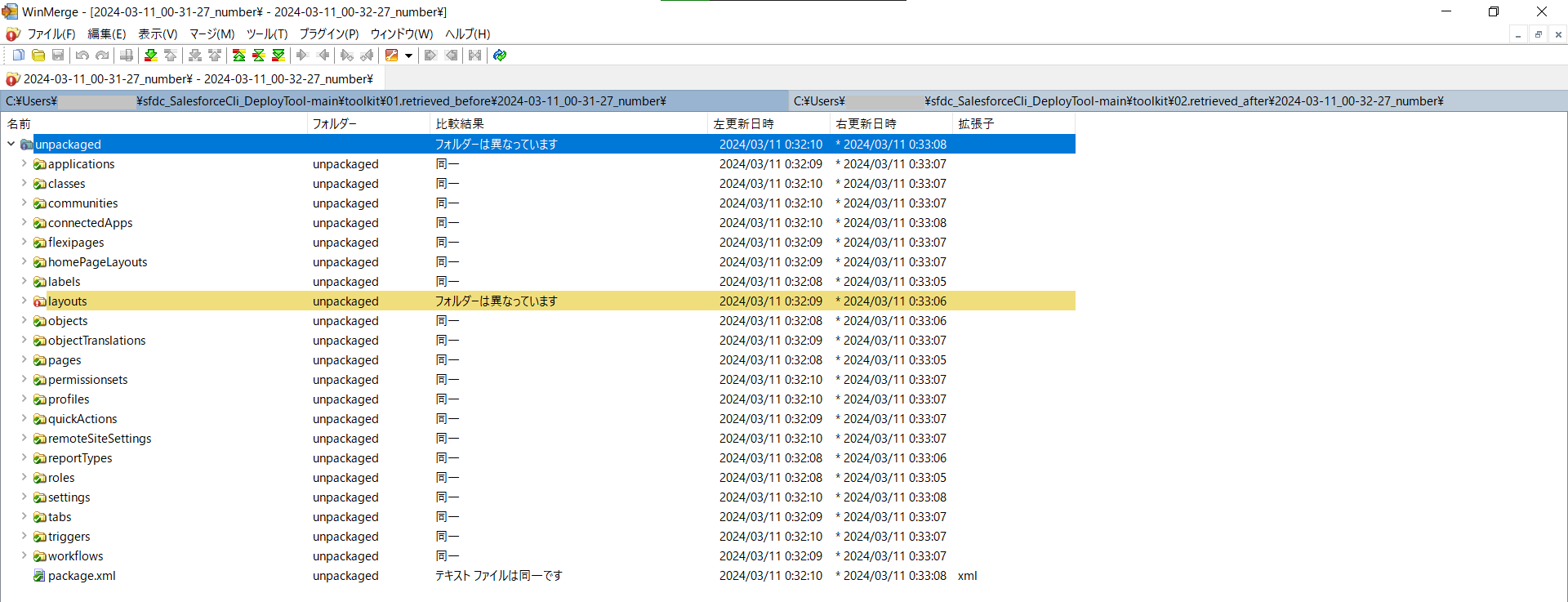Open the プラグイン(P) menu
Viewport: 1568px width, 602px height.
click(x=328, y=33)
